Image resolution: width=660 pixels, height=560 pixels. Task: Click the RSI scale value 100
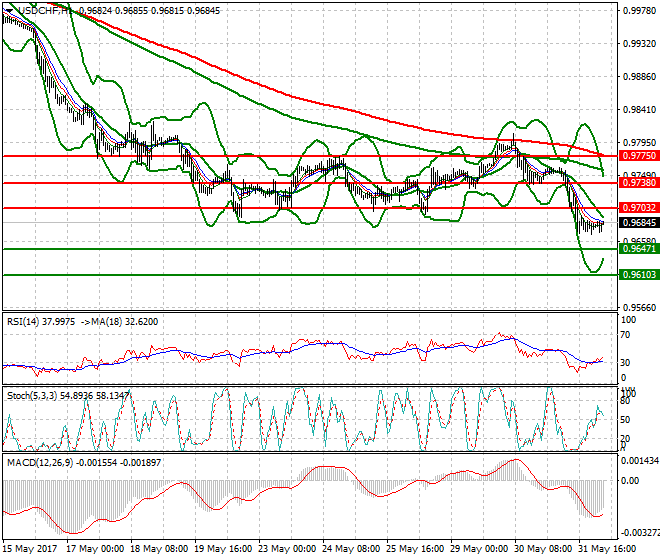(629, 320)
